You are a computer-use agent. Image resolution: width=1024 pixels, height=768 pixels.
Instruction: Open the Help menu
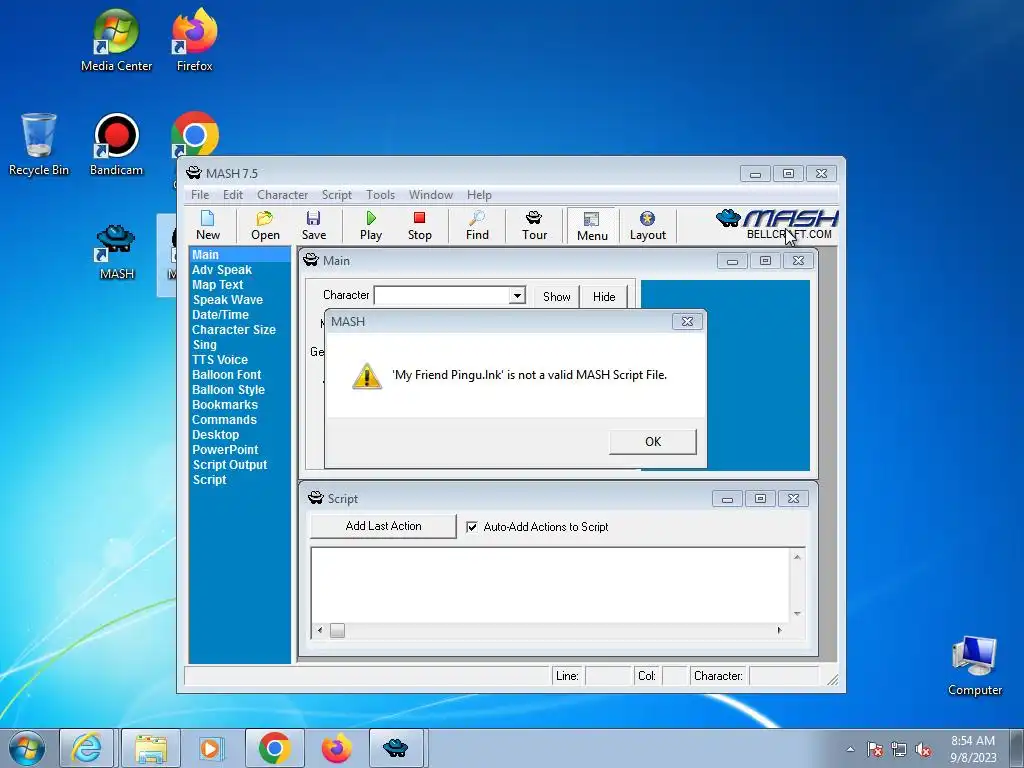tap(479, 195)
